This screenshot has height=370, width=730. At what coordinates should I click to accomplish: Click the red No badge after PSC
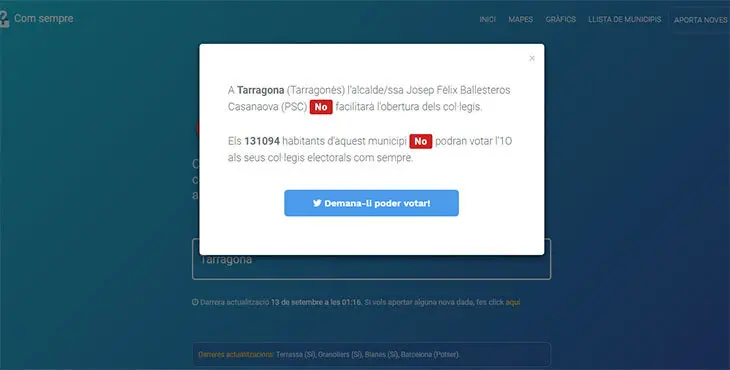click(321, 107)
